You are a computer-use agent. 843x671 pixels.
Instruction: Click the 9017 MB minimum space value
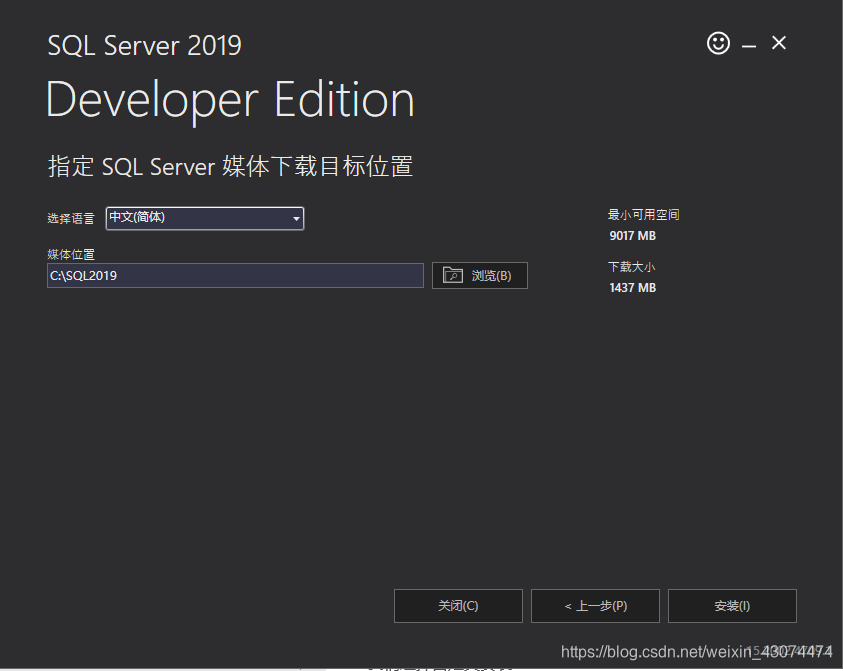[632, 235]
